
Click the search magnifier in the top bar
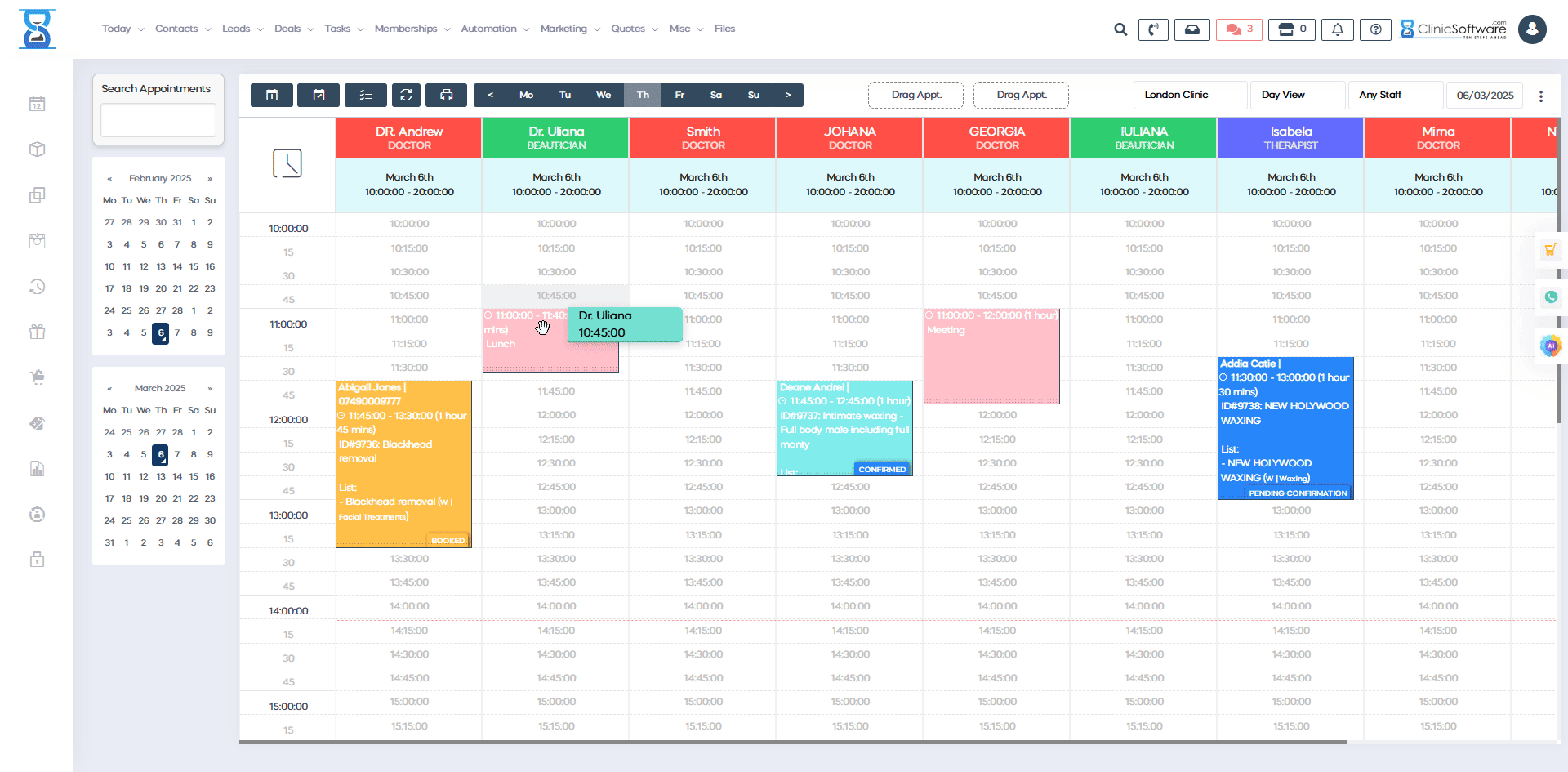point(1120,29)
